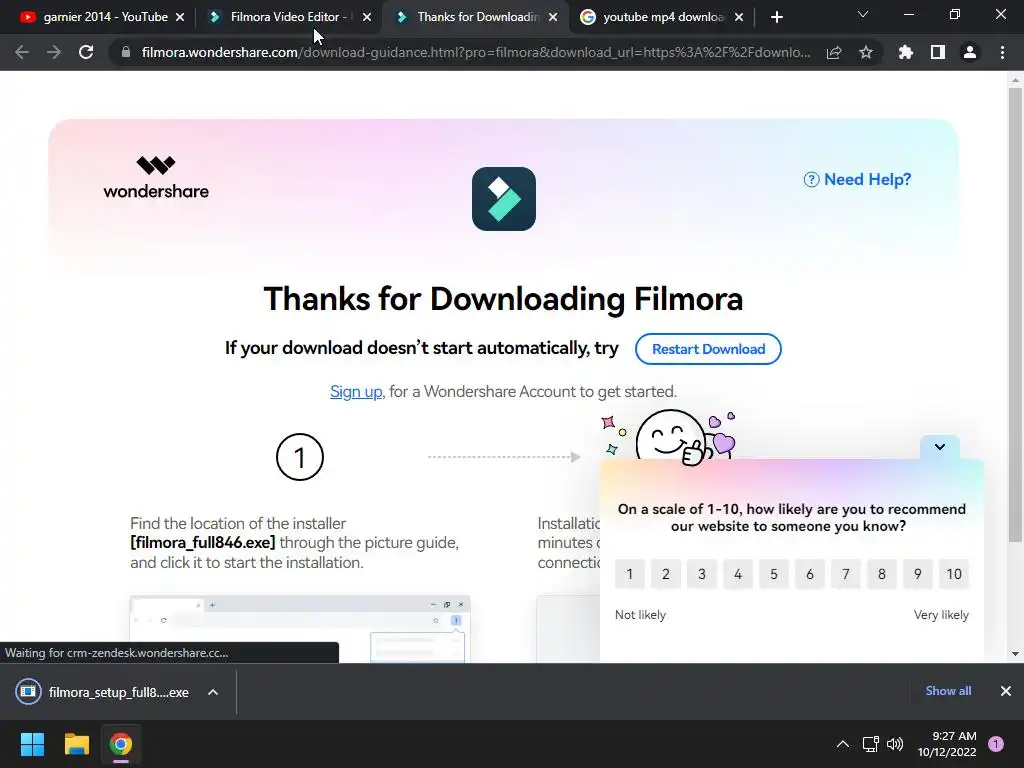Open downloaded filmora_setup_full8 exe file
The image size is (1024, 768).
pyautogui.click(x=104, y=692)
